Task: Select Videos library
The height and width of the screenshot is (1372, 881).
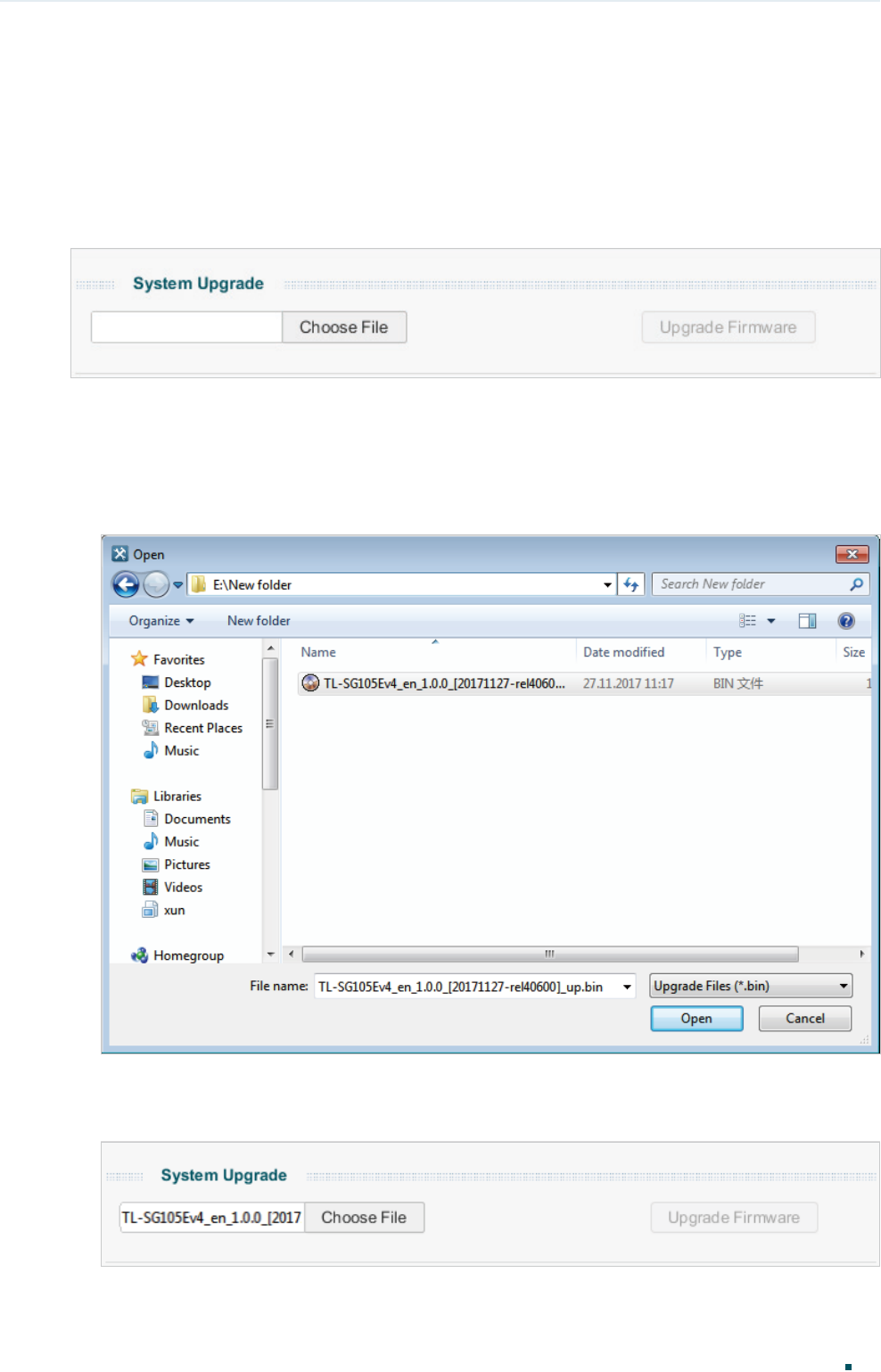Action: [x=183, y=888]
